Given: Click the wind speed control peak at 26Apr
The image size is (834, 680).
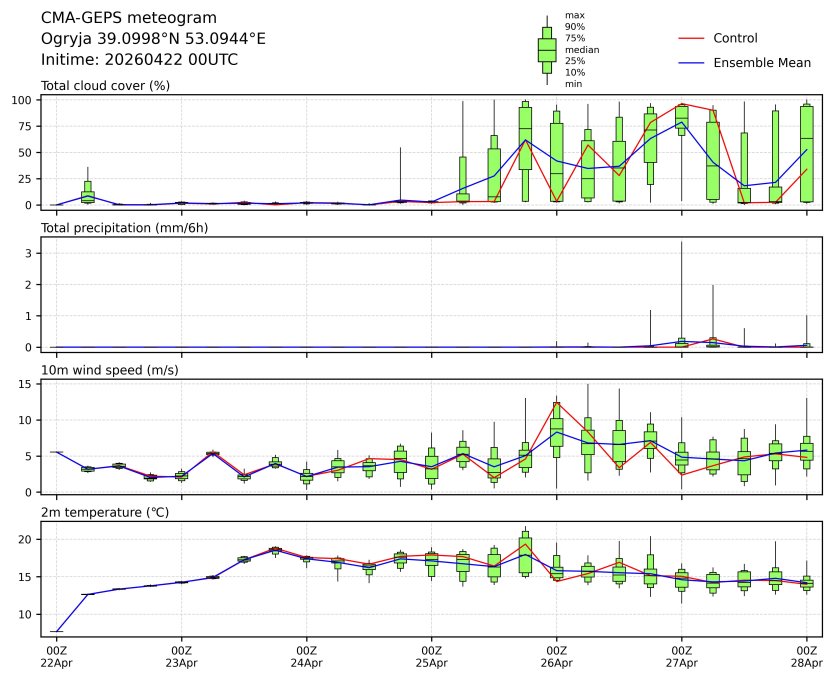Looking at the screenshot, I should tap(557, 403).
